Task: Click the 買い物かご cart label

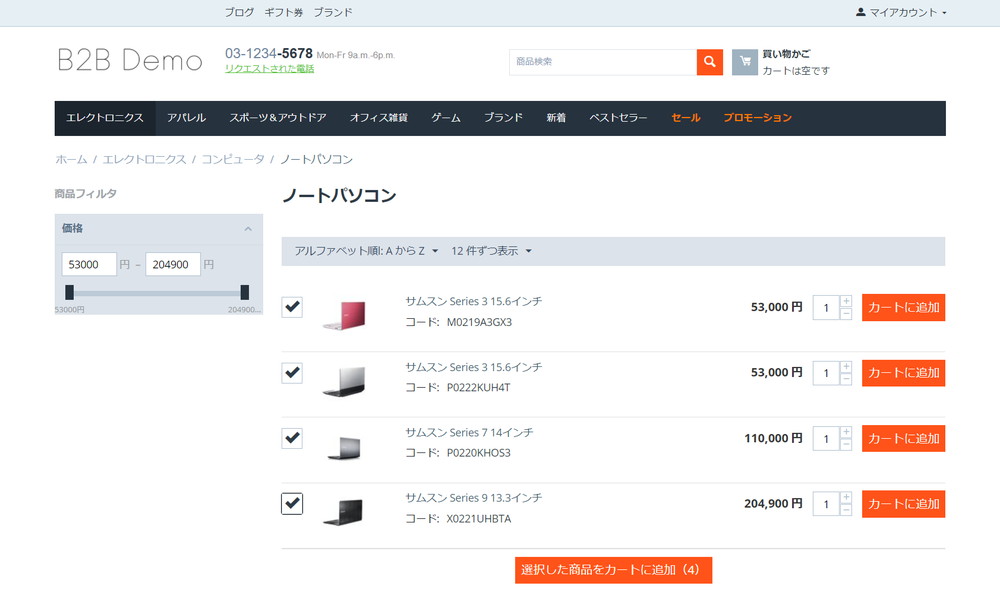Action: click(786, 54)
